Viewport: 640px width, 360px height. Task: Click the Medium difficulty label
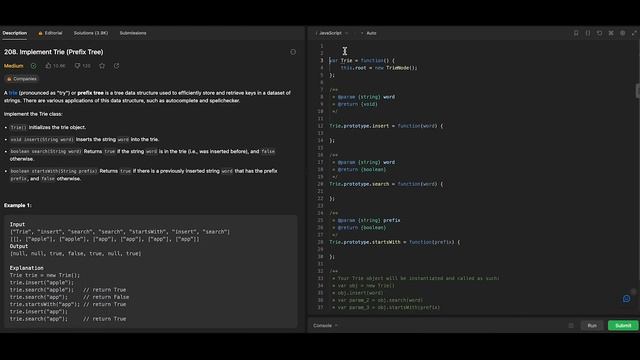[x=13, y=66]
